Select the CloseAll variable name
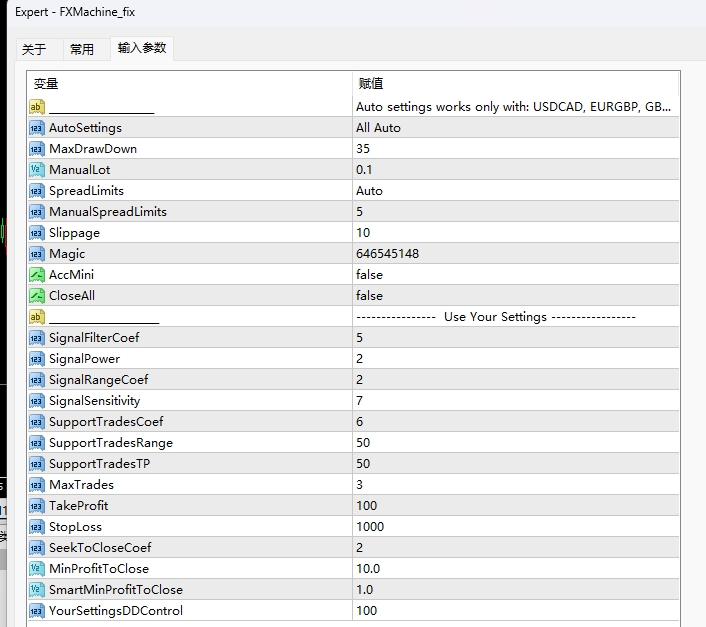Viewport: 706px width, 627px height. [x=72, y=296]
